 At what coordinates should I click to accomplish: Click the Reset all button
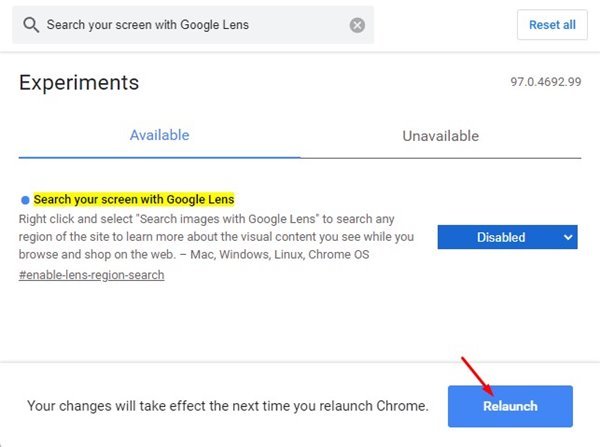coord(552,25)
